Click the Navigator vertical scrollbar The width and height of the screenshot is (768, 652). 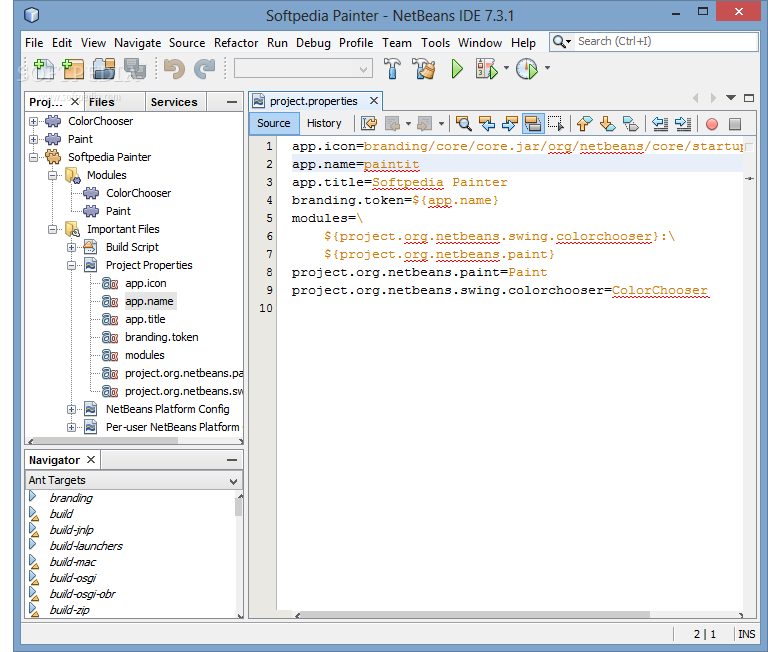click(x=239, y=507)
